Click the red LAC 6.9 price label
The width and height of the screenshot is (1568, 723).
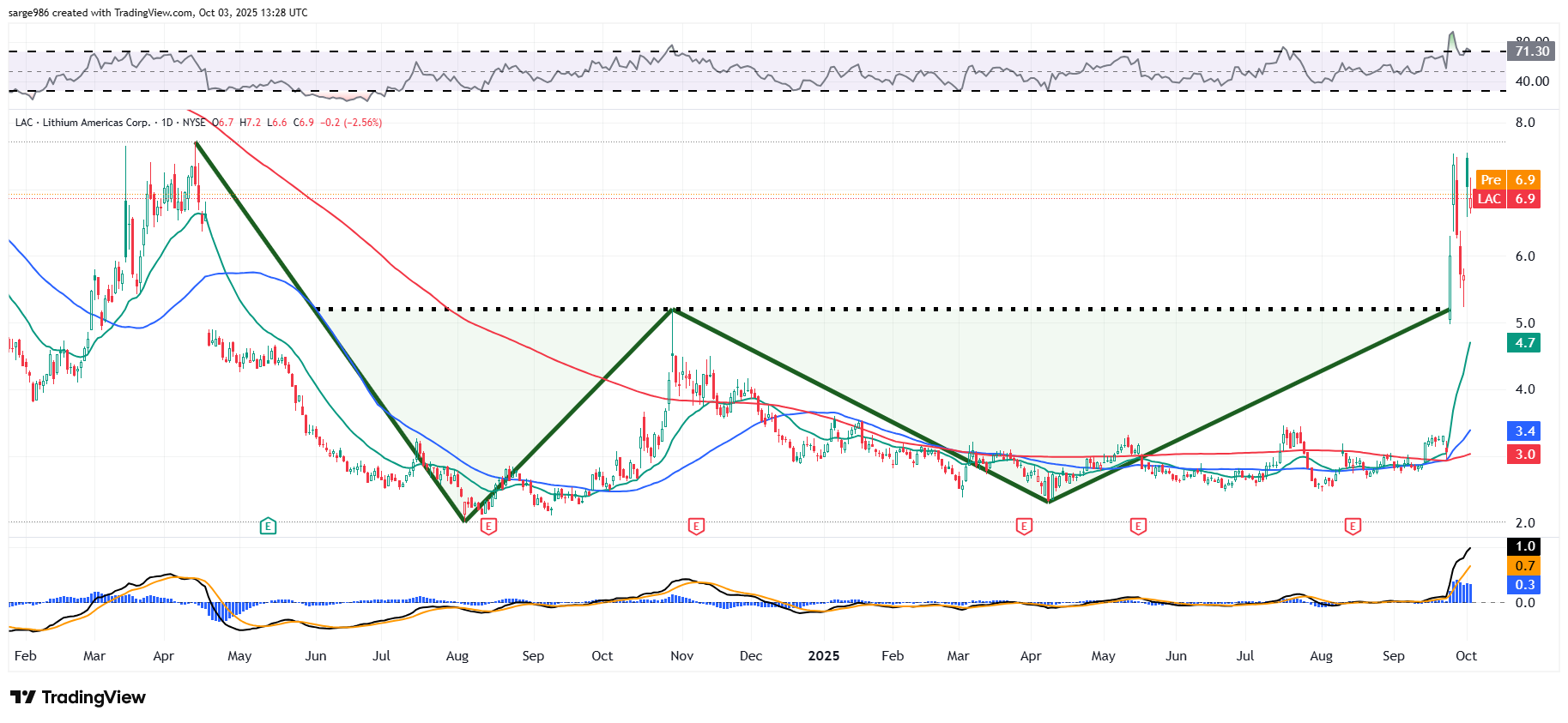coord(1507,199)
